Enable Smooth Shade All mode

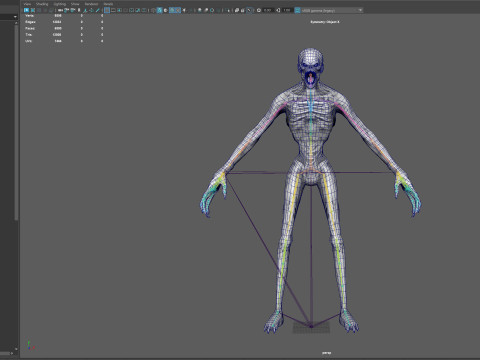click(x=160, y=10)
